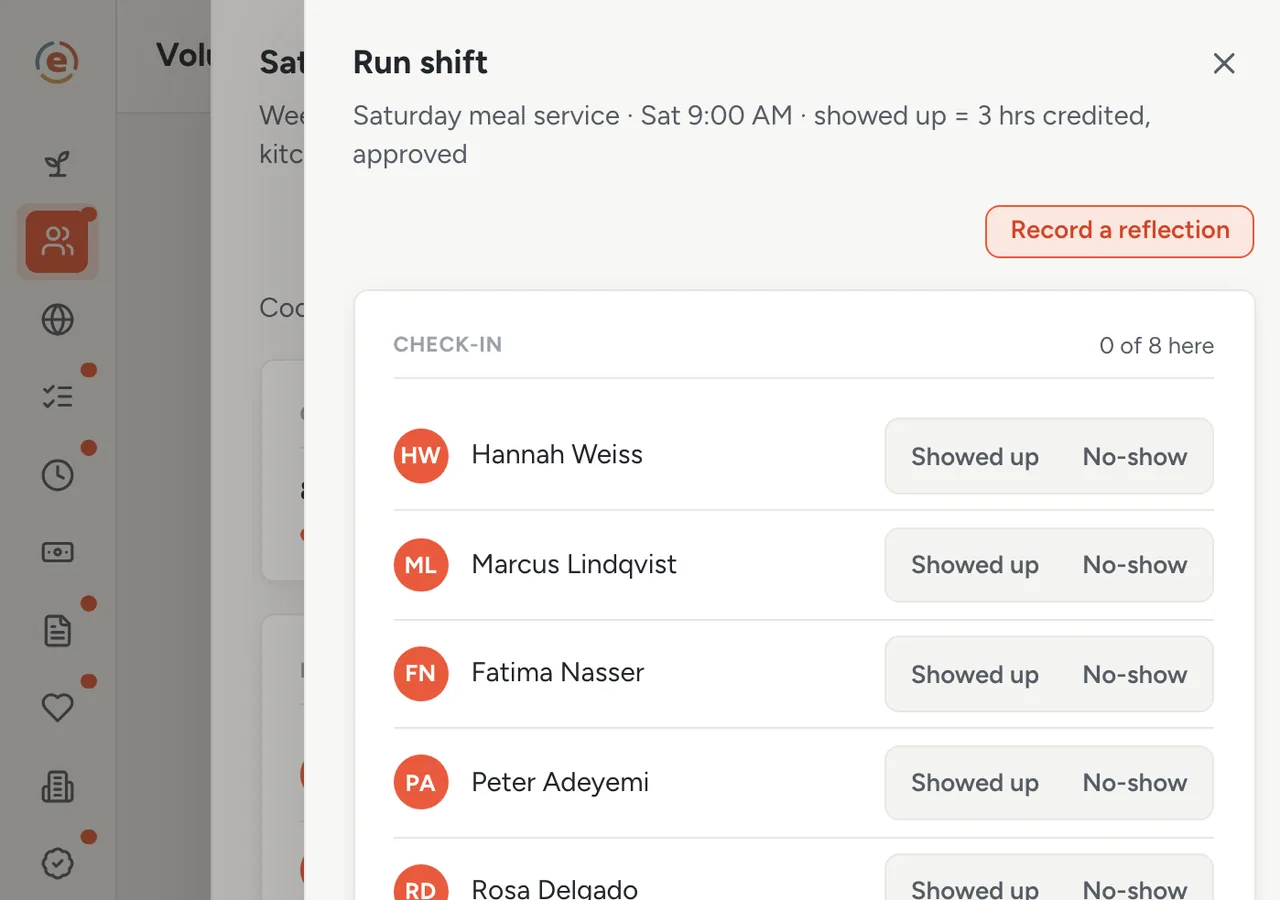Open the globe icon in sidebar
This screenshot has width=1280, height=900.
(x=57, y=319)
